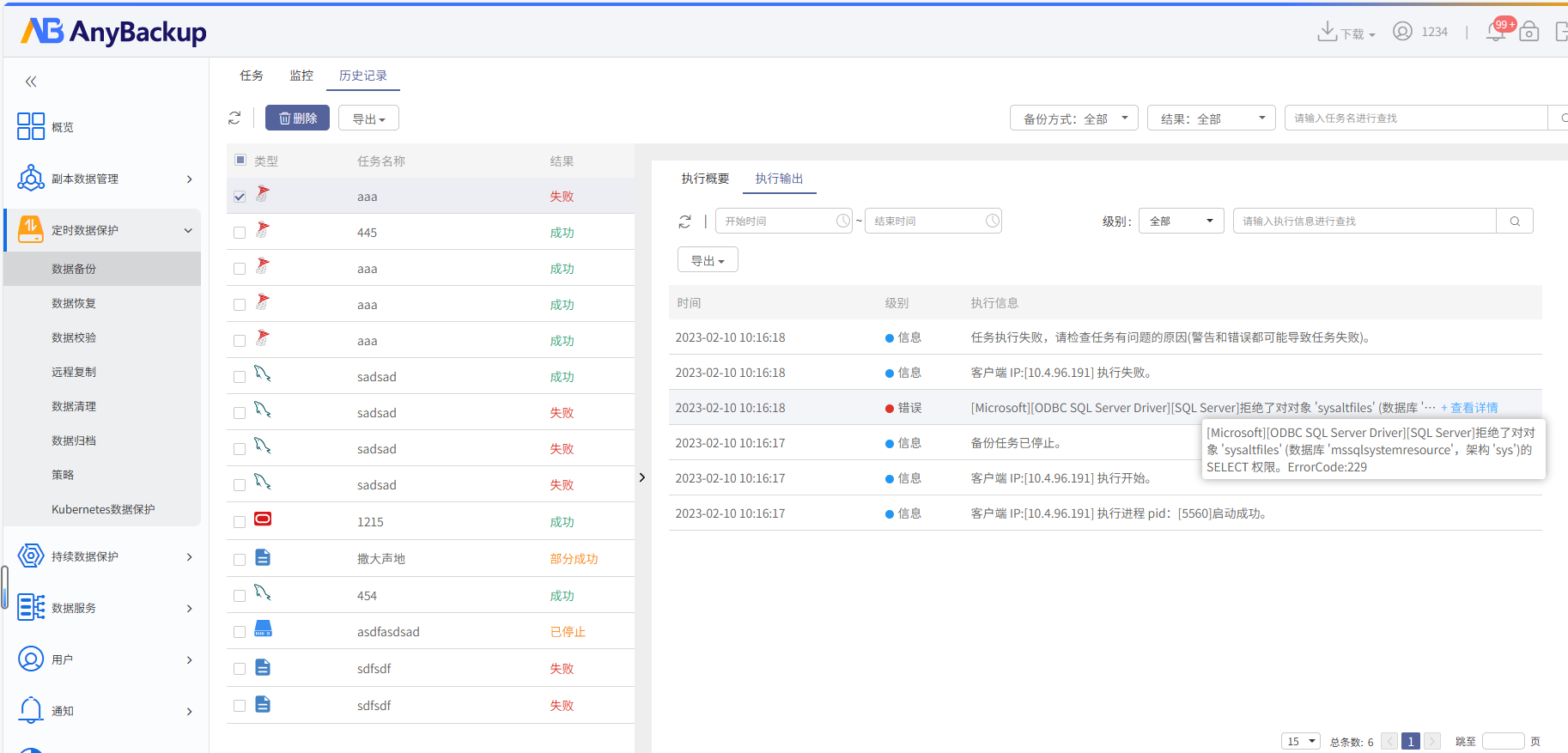Open the 概览 overview icon
Viewport: 1568px width, 753px height.
click(31, 126)
